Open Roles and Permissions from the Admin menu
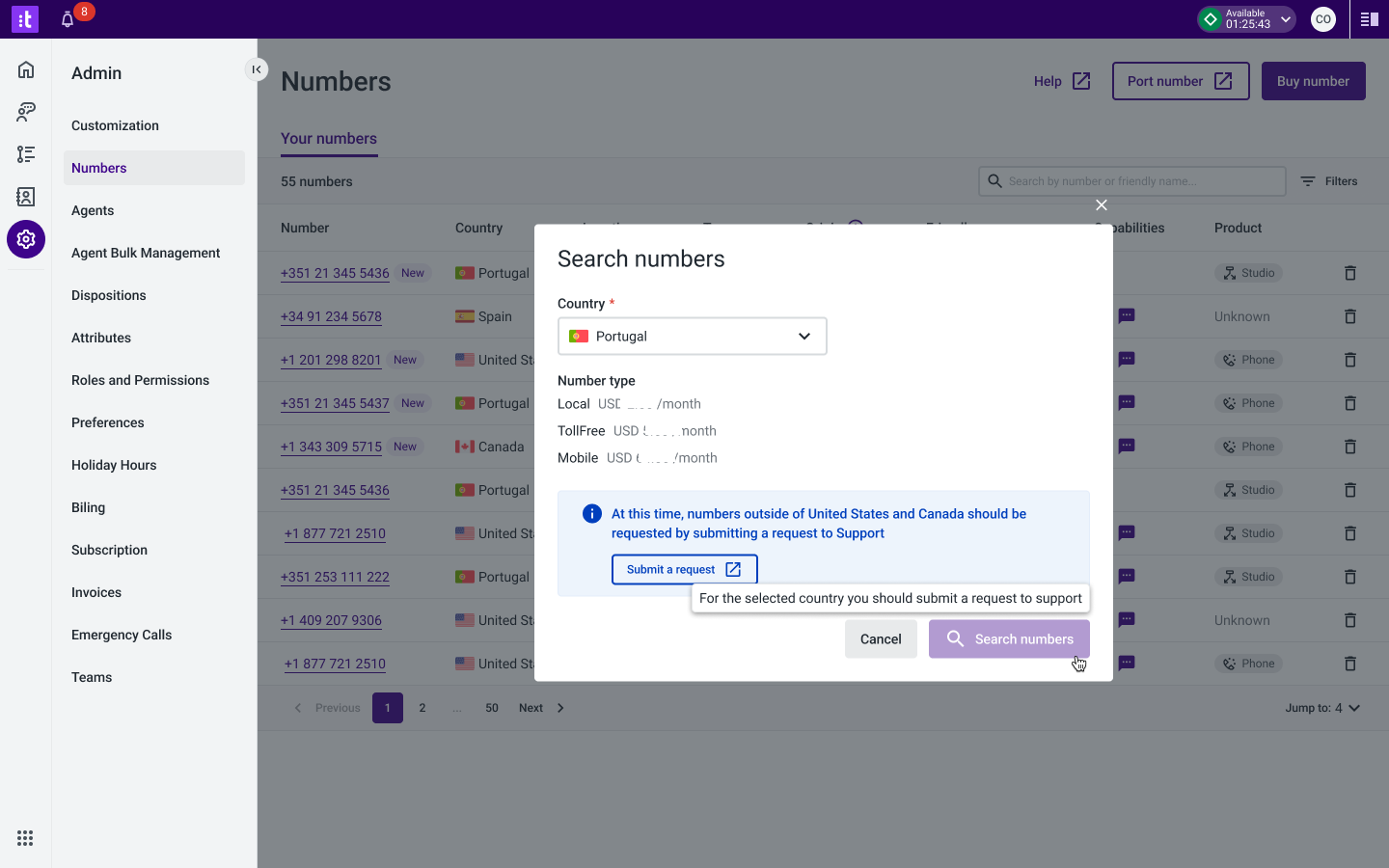 140,380
